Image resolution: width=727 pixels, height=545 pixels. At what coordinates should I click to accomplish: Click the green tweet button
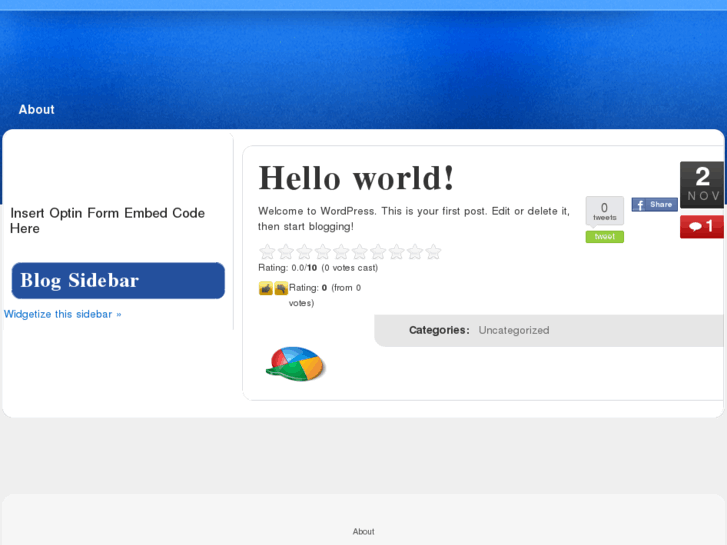tap(605, 237)
